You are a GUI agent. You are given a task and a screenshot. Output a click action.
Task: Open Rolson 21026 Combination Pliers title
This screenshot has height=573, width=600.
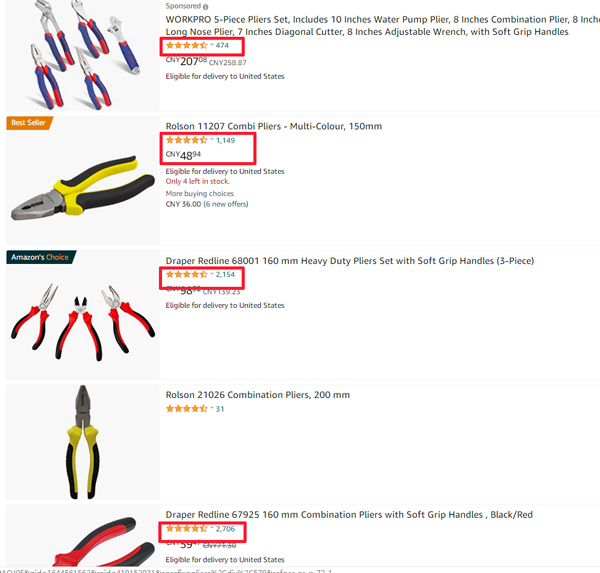[258, 395]
